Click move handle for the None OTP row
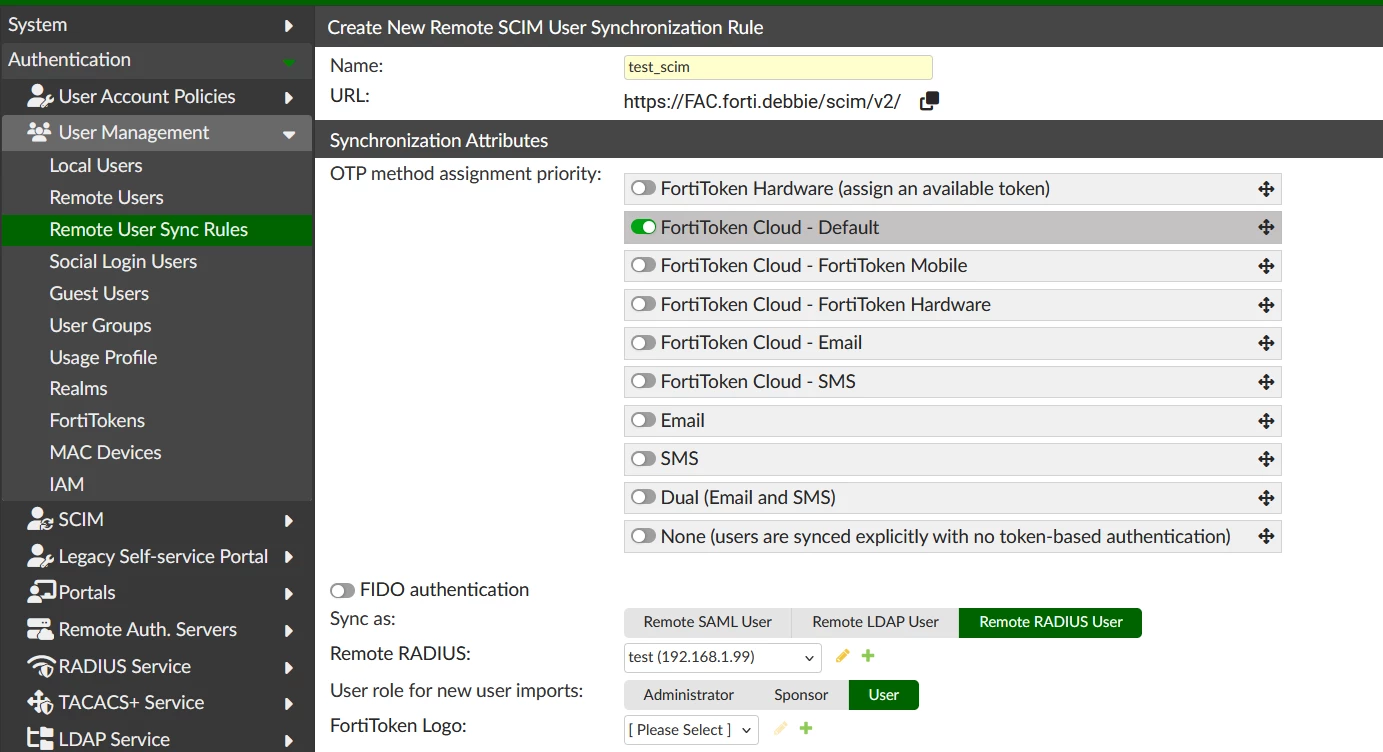The image size is (1383, 752). coord(1266,536)
